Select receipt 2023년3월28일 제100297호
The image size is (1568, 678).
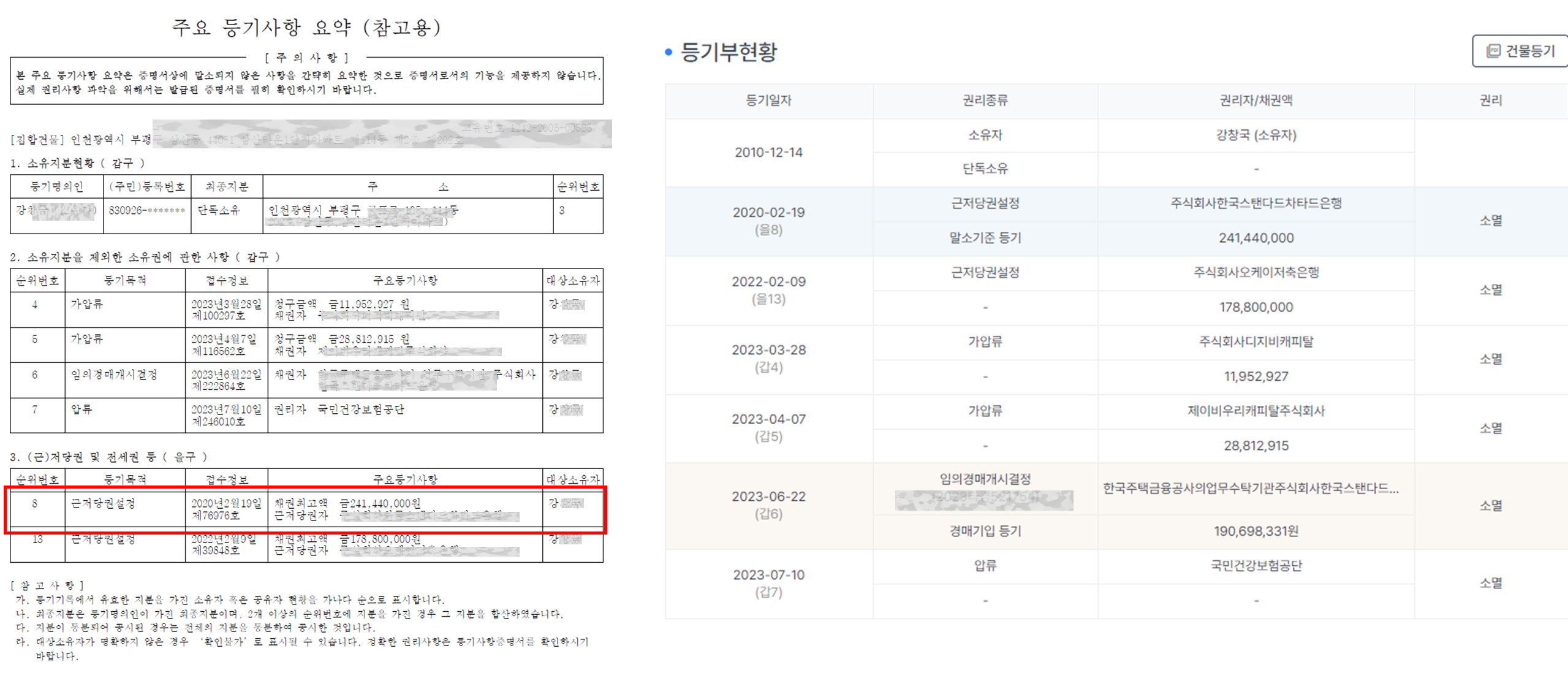(226, 310)
